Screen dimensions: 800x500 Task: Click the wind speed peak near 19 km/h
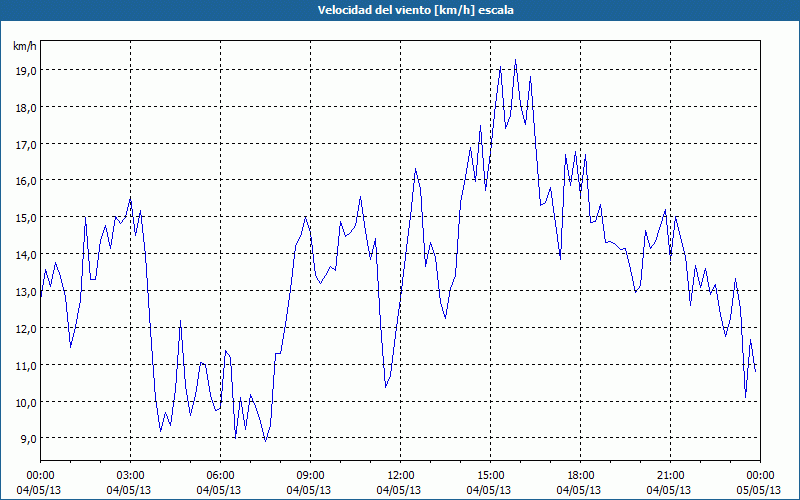point(515,60)
